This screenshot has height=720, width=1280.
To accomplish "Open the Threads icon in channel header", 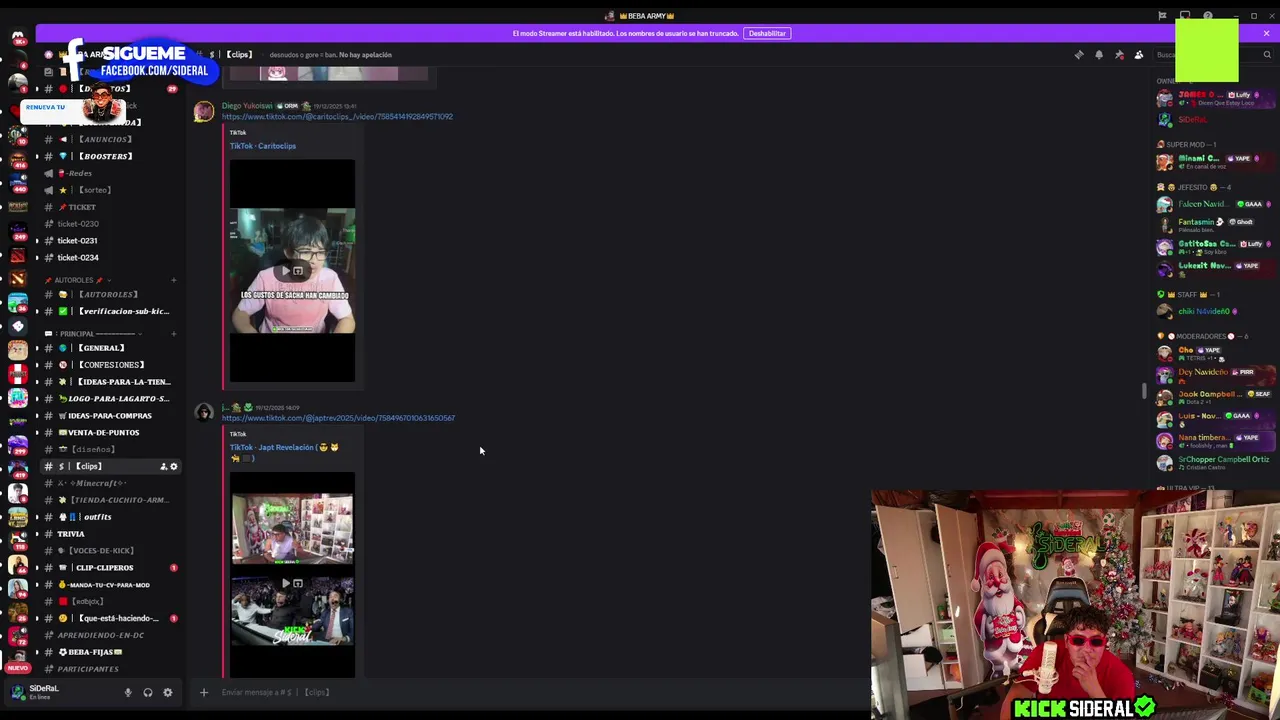I will point(1079,55).
